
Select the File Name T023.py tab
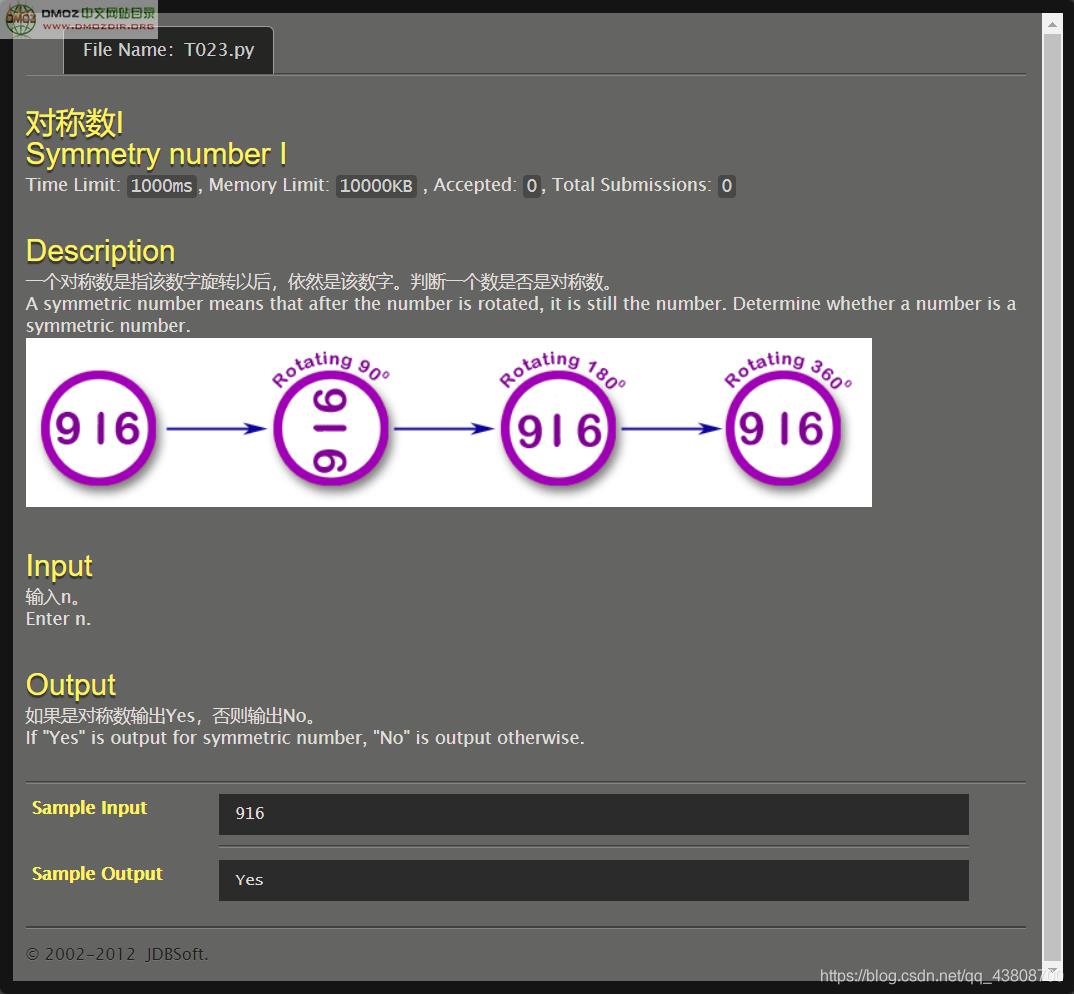coord(168,50)
